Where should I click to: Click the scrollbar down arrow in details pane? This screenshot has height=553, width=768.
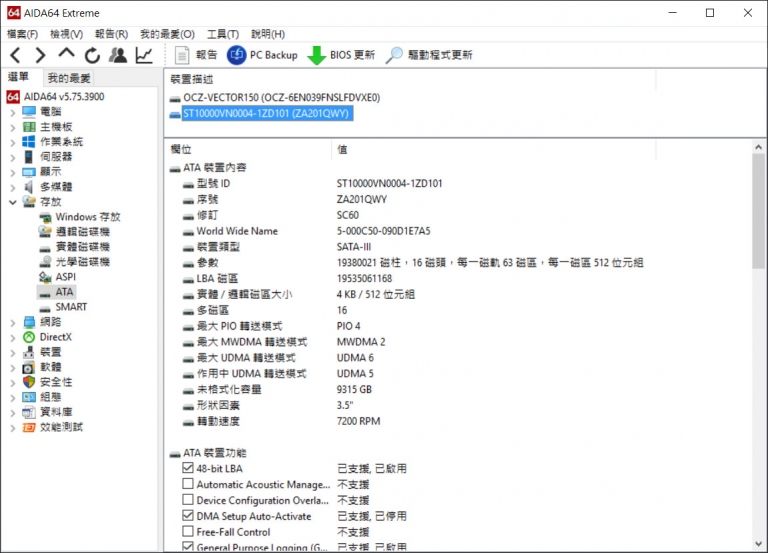click(x=758, y=544)
